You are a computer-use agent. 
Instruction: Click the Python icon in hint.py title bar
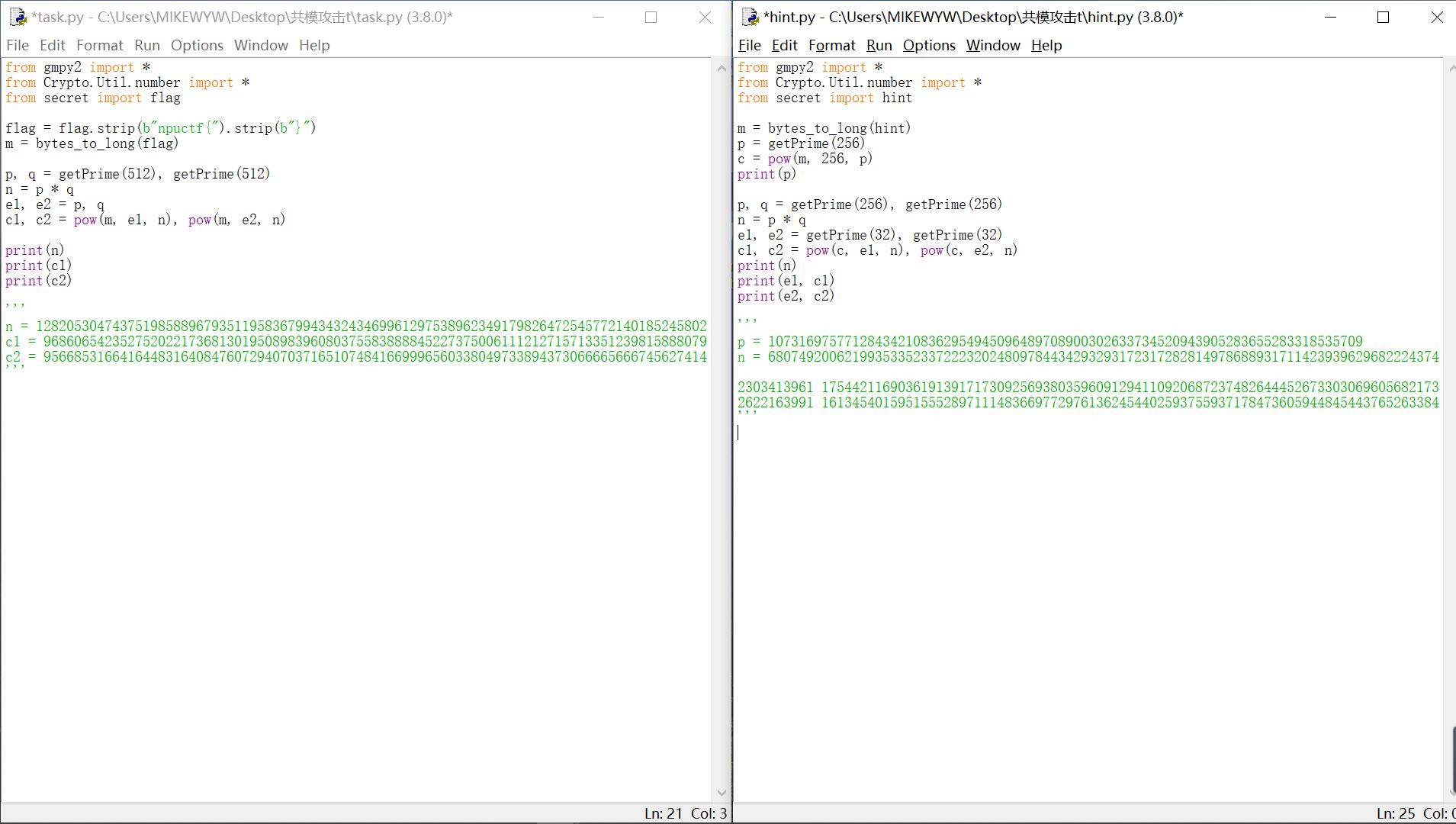pyautogui.click(x=750, y=17)
